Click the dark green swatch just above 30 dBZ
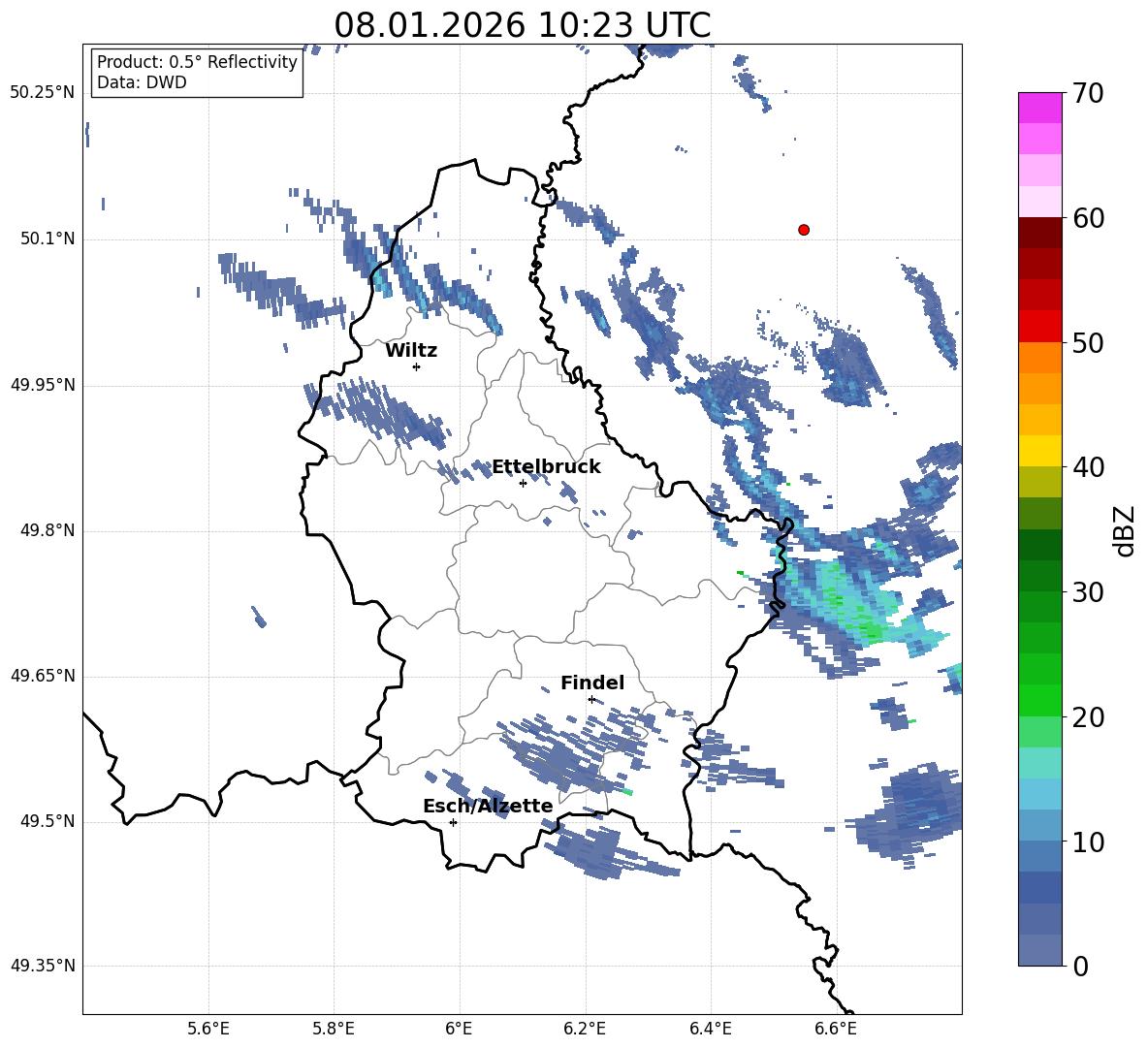The width and height of the screenshot is (1148, 1048). click(x=1039, y=576)
